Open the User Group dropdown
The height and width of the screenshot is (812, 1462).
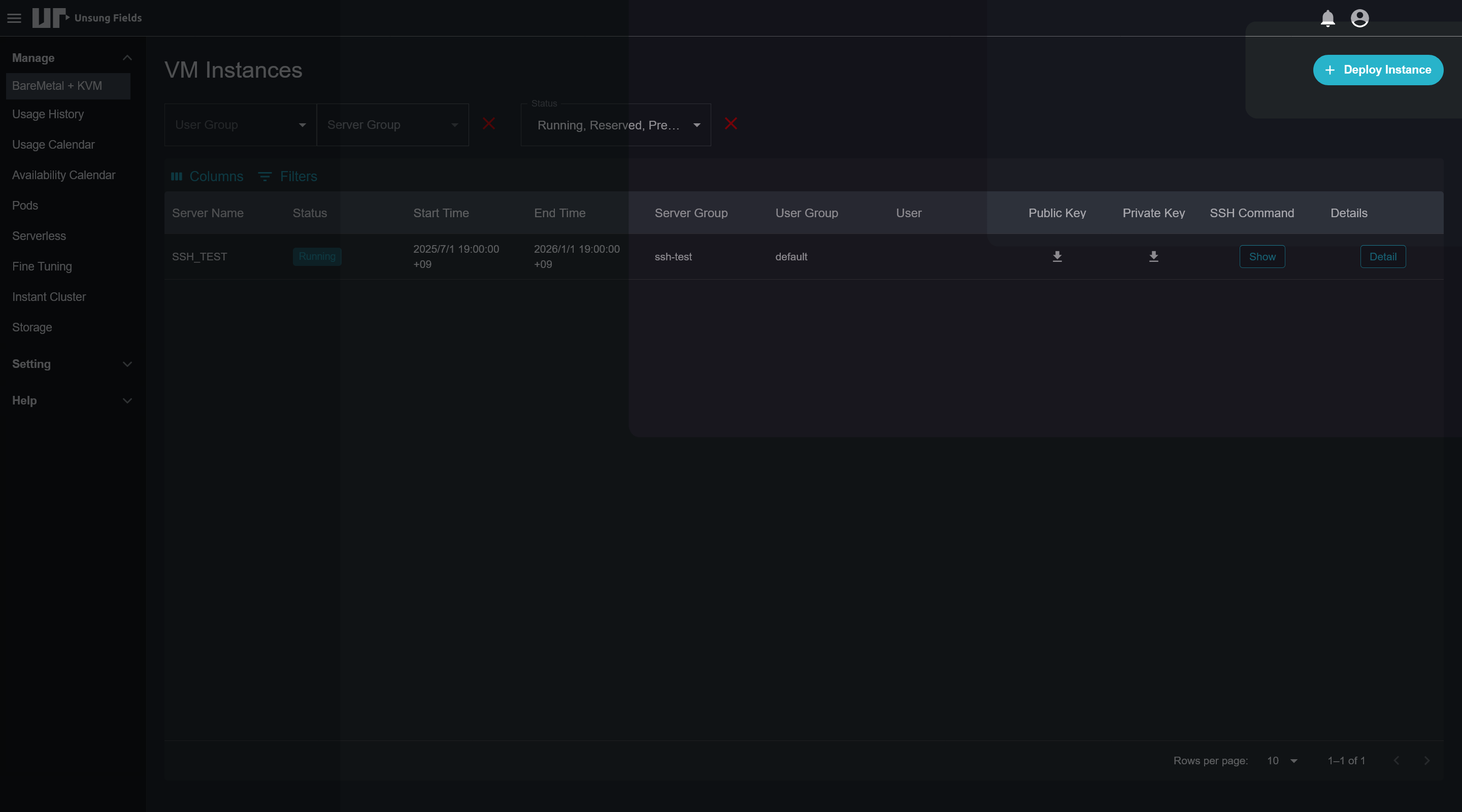point(240,125)
